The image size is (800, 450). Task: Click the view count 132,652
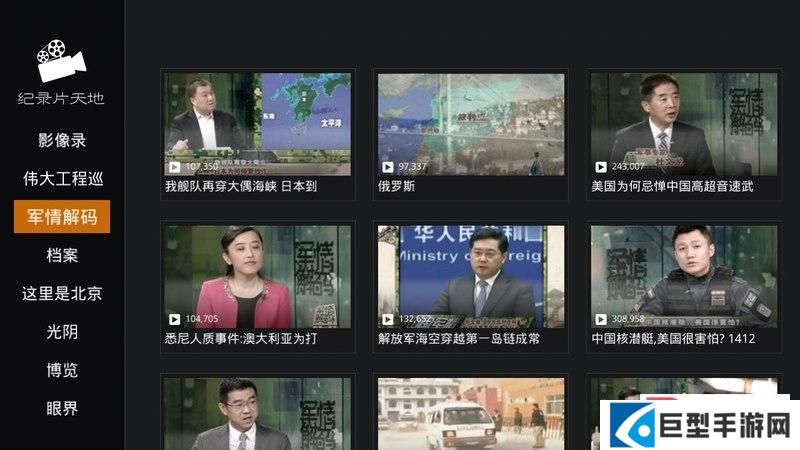tap(415, 319)
